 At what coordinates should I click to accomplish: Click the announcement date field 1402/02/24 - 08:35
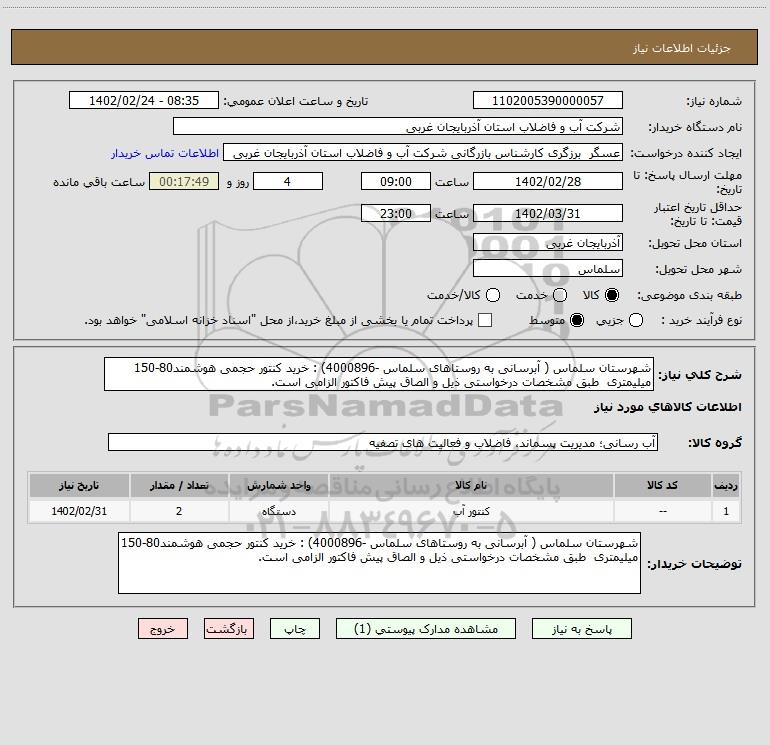click(x=144, y=101)
